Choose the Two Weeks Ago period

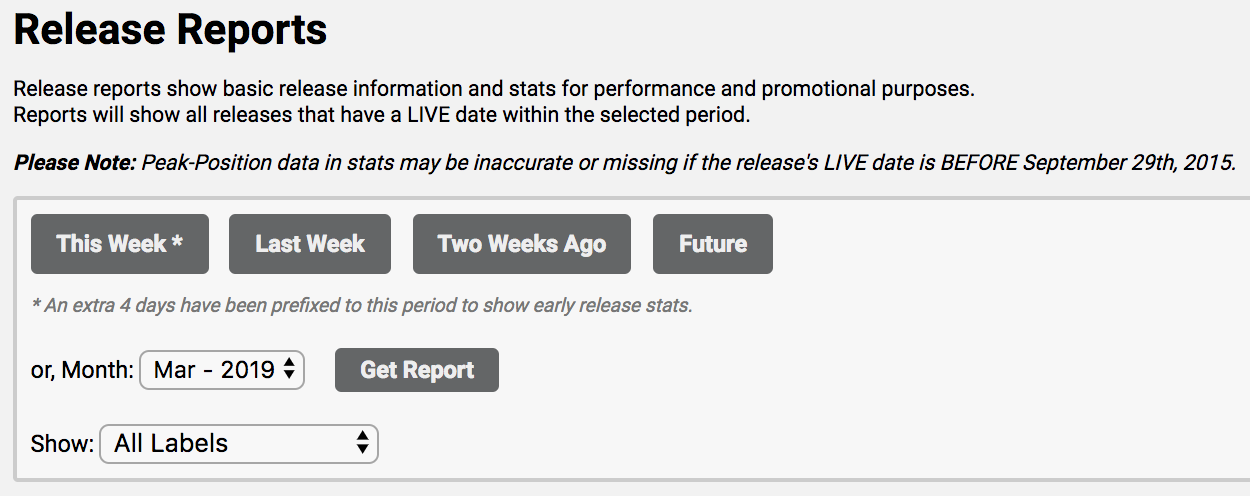(x=521, y=244)
